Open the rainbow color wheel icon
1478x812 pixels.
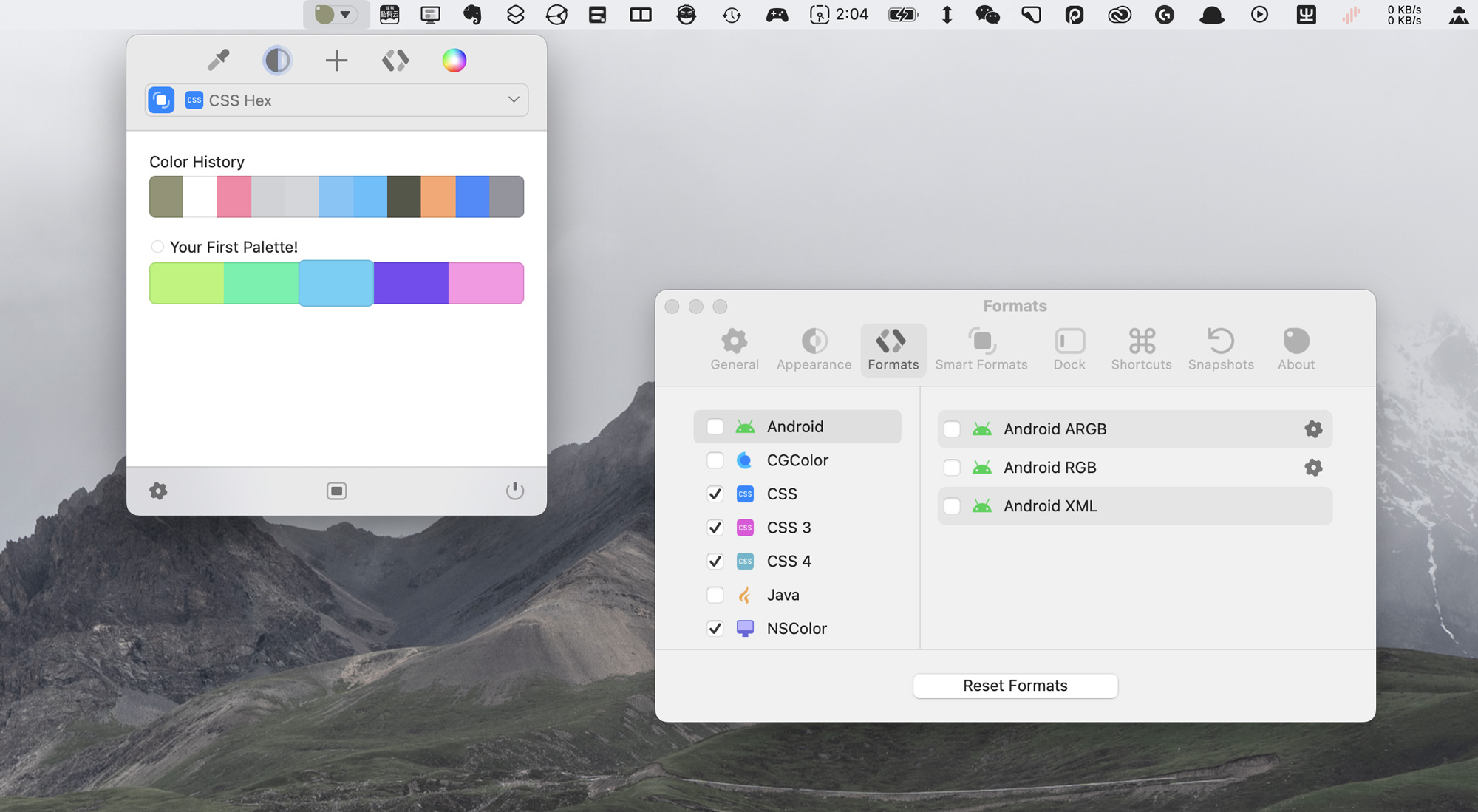[x=454, y=60]
